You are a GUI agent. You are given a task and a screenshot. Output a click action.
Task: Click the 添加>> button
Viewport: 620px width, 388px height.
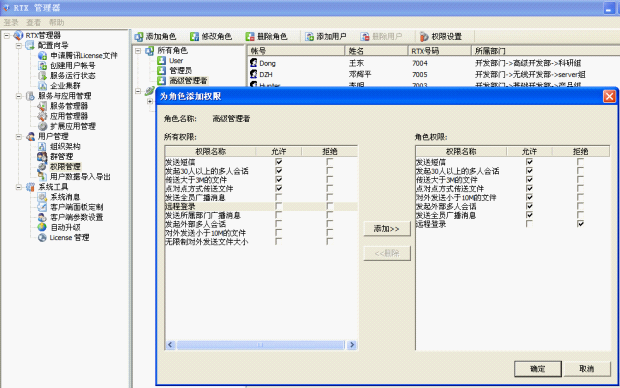[x=387, y=229]
